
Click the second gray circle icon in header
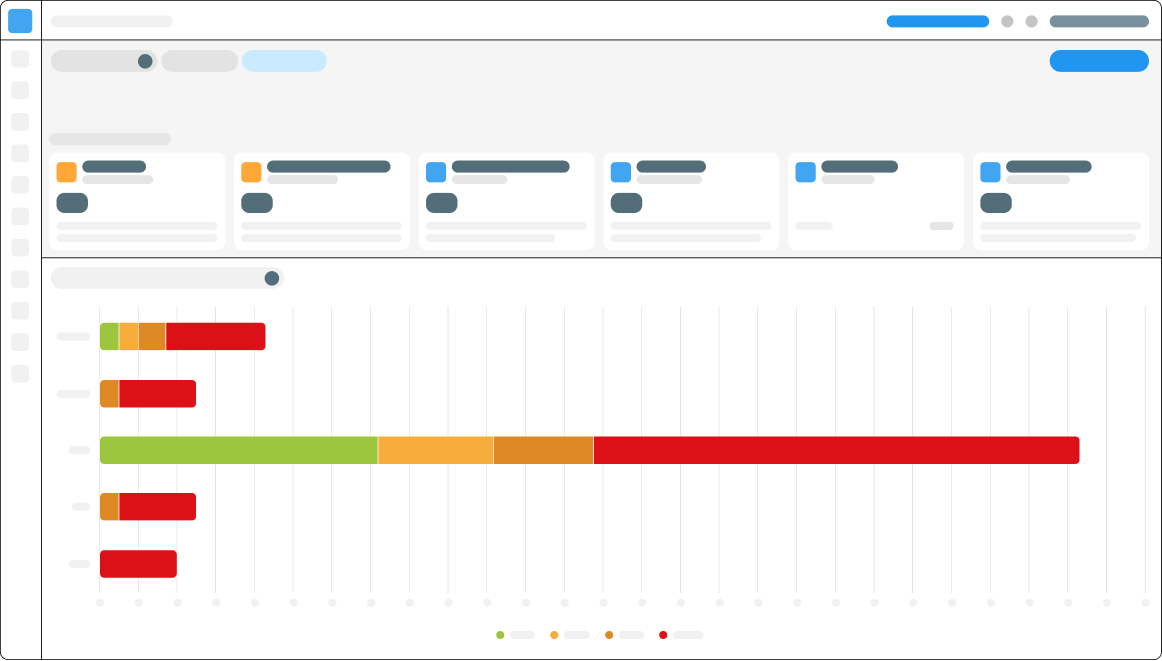[1031, 21]
